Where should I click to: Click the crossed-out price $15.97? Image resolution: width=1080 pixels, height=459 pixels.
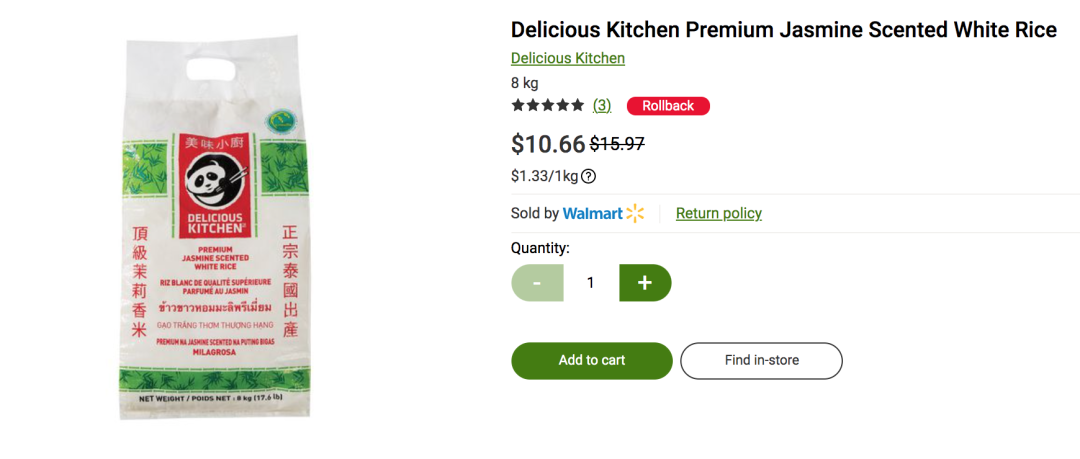click(617, 143)
